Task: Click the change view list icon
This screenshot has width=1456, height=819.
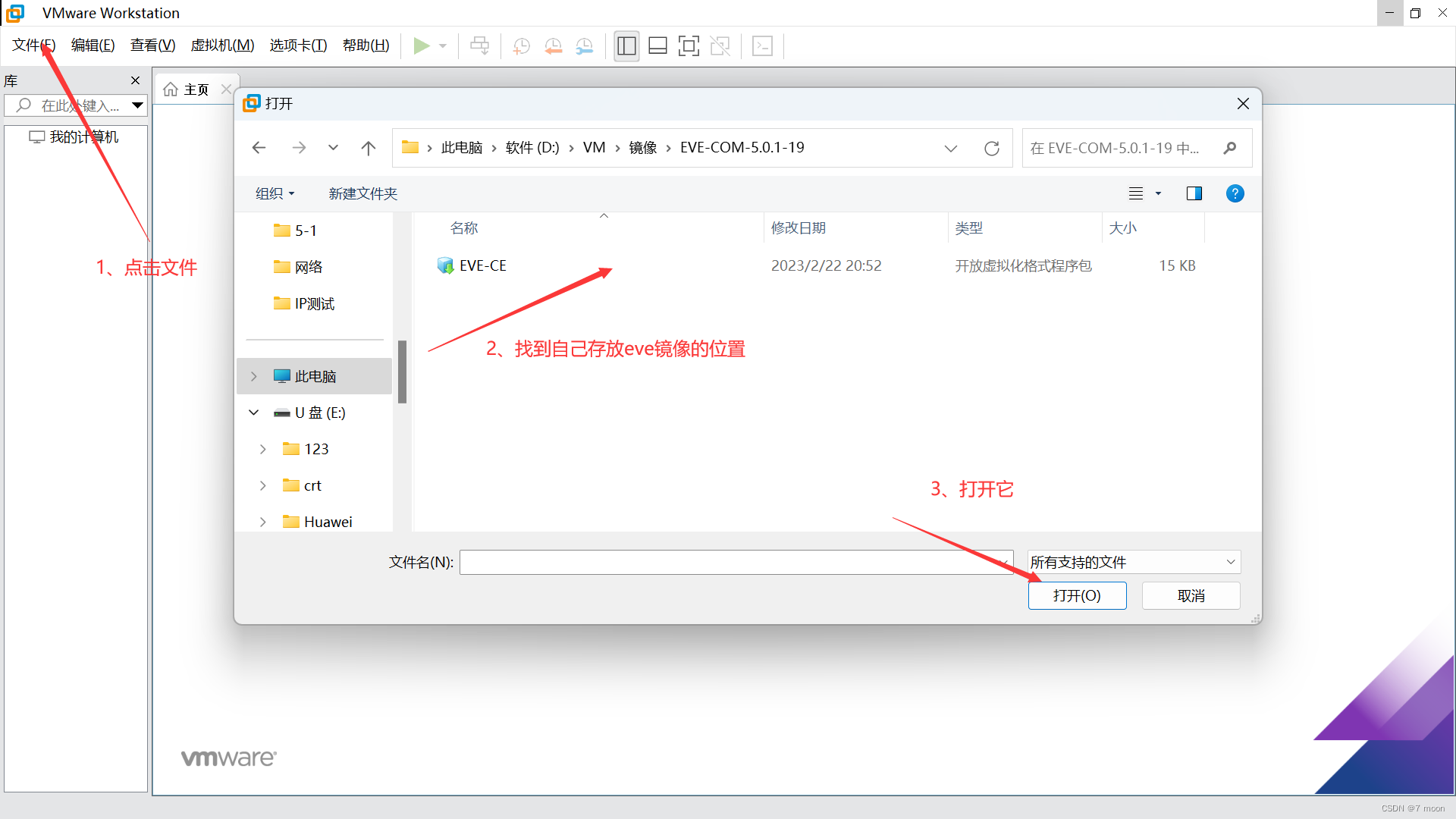Action: [x=1136, y=193]
